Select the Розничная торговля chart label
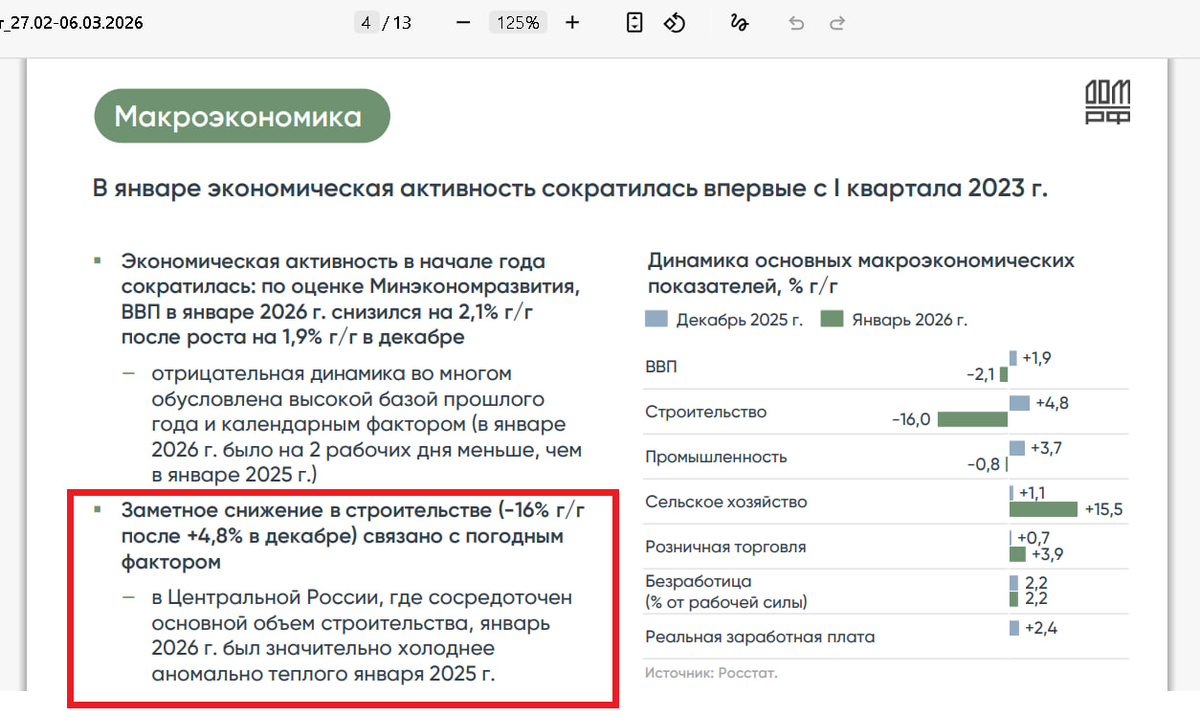 point(726,547)
